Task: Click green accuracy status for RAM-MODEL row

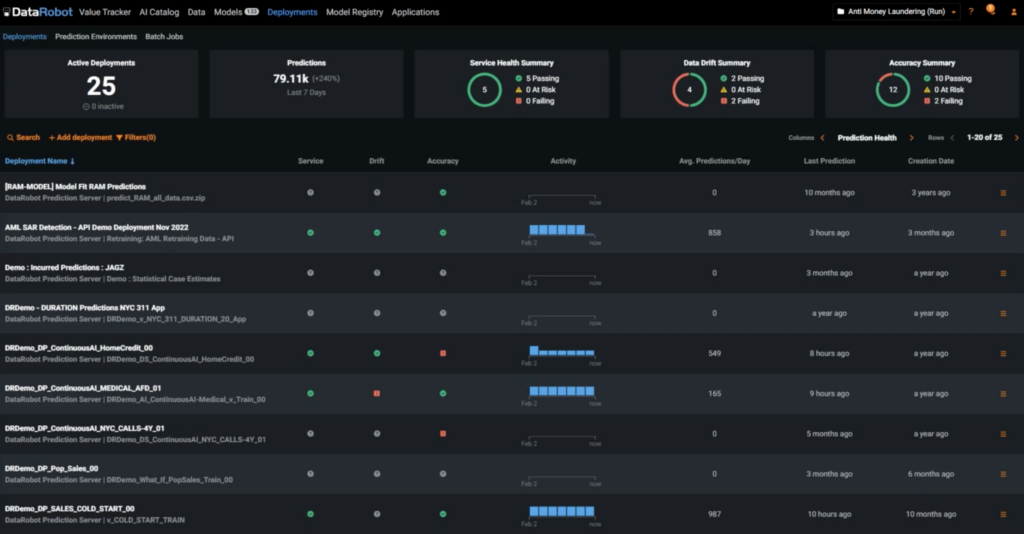Action: (x=443, y=193)
